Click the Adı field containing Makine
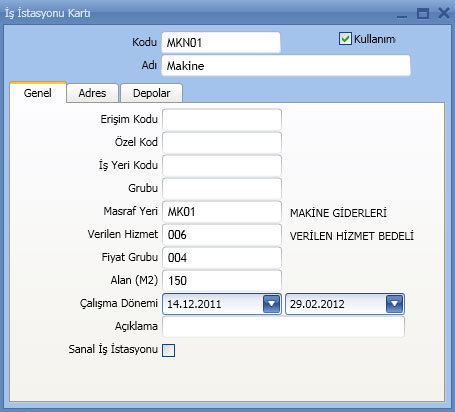This screenshot has height=412, width=455. pyautogui.click(x=286, y=65)
